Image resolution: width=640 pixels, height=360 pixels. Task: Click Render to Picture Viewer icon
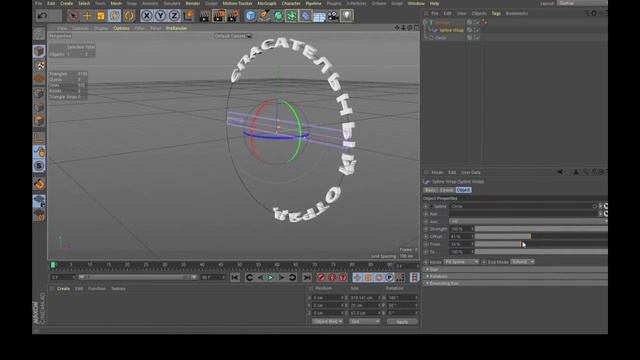coord(219,16)
